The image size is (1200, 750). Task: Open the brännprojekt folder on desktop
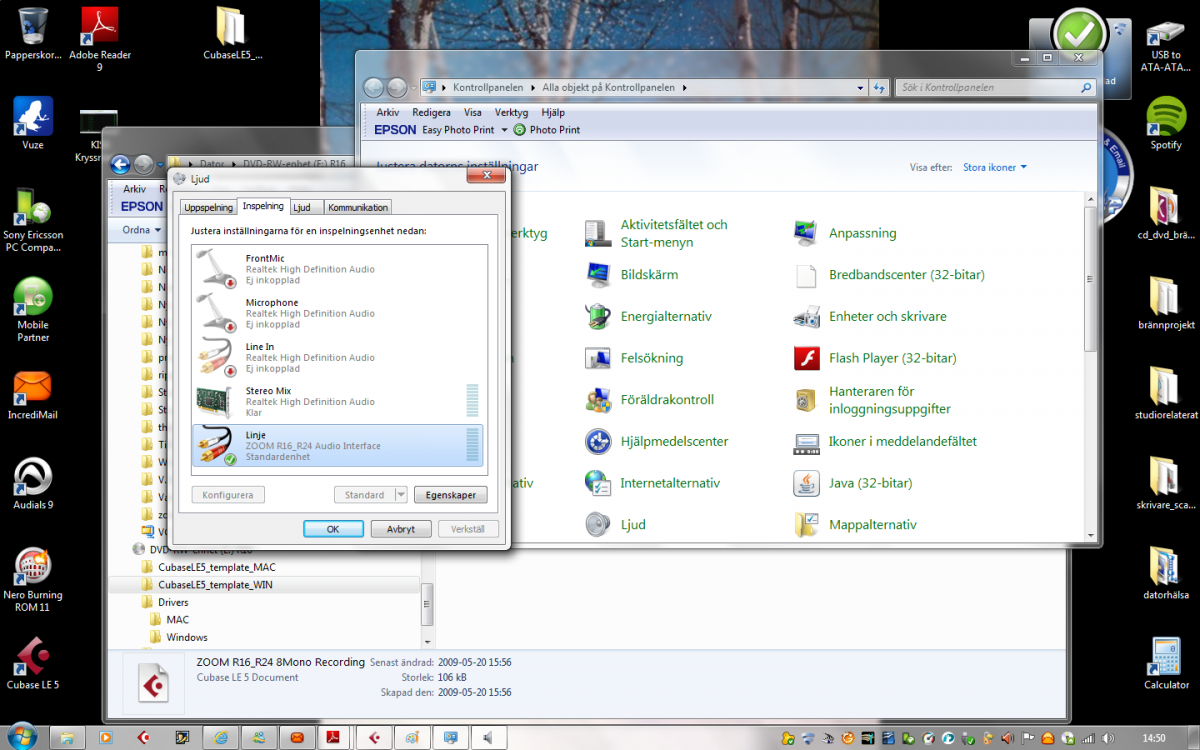[1166, 305]
